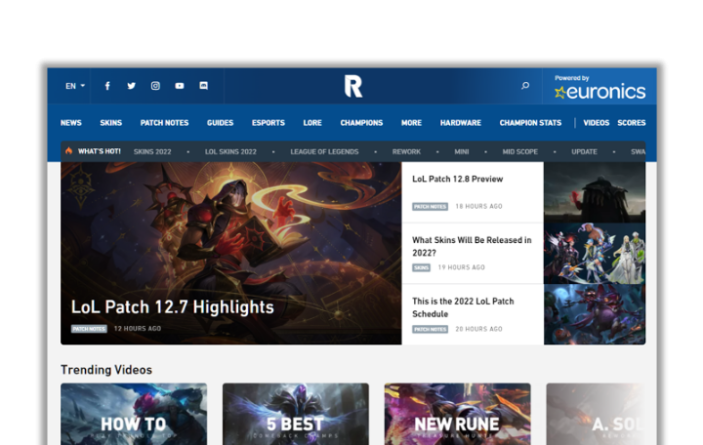Open the Facebook social icon
The width and height of the screenshot is (703, 445).
click(107, 86)
